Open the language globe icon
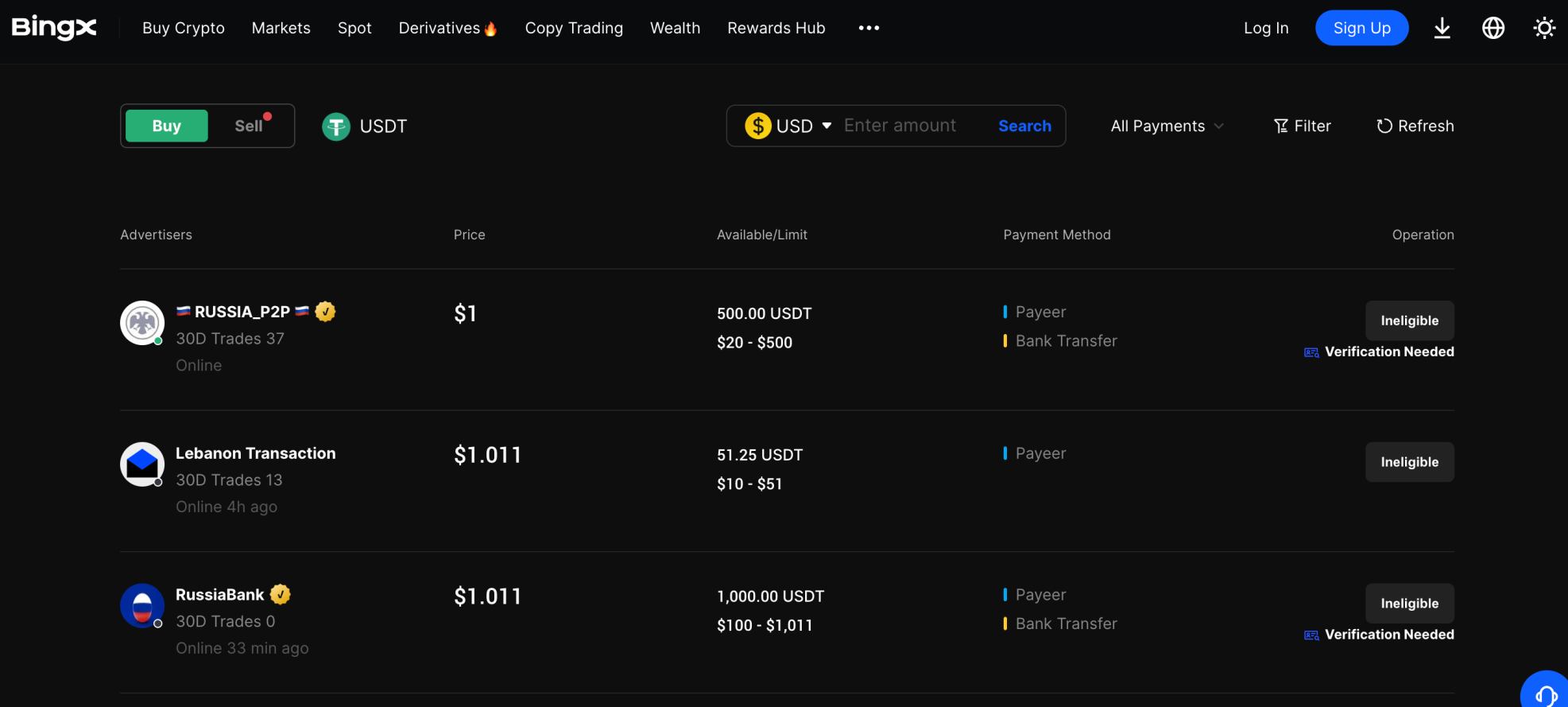 pos(1493,28)
